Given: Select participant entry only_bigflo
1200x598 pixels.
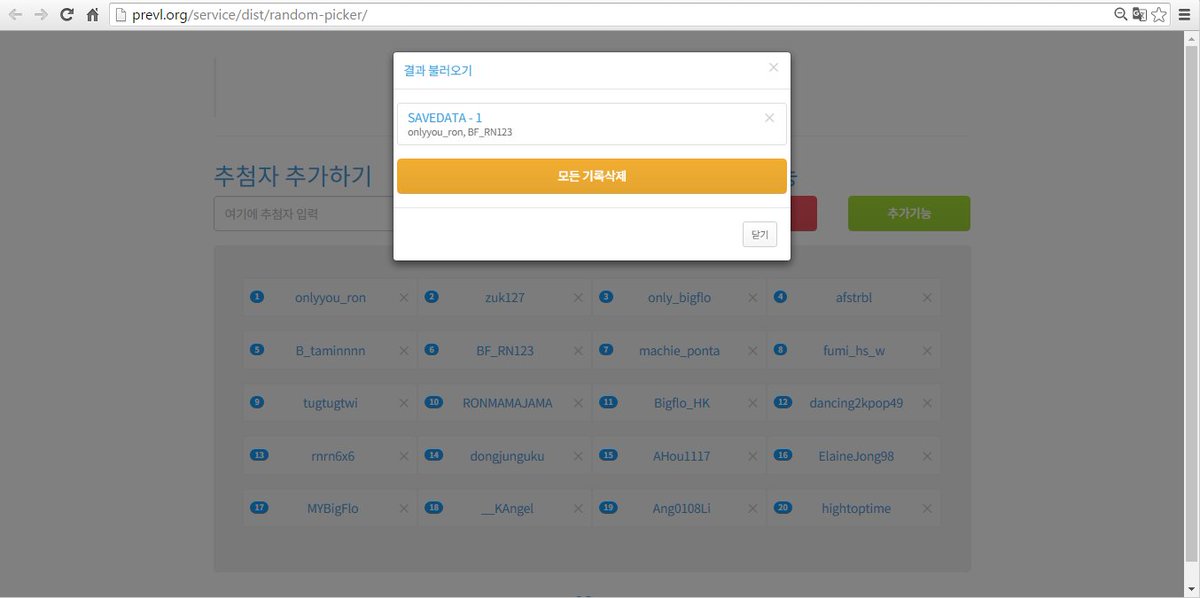Looking at the screenshot, I should click(679, 297).
